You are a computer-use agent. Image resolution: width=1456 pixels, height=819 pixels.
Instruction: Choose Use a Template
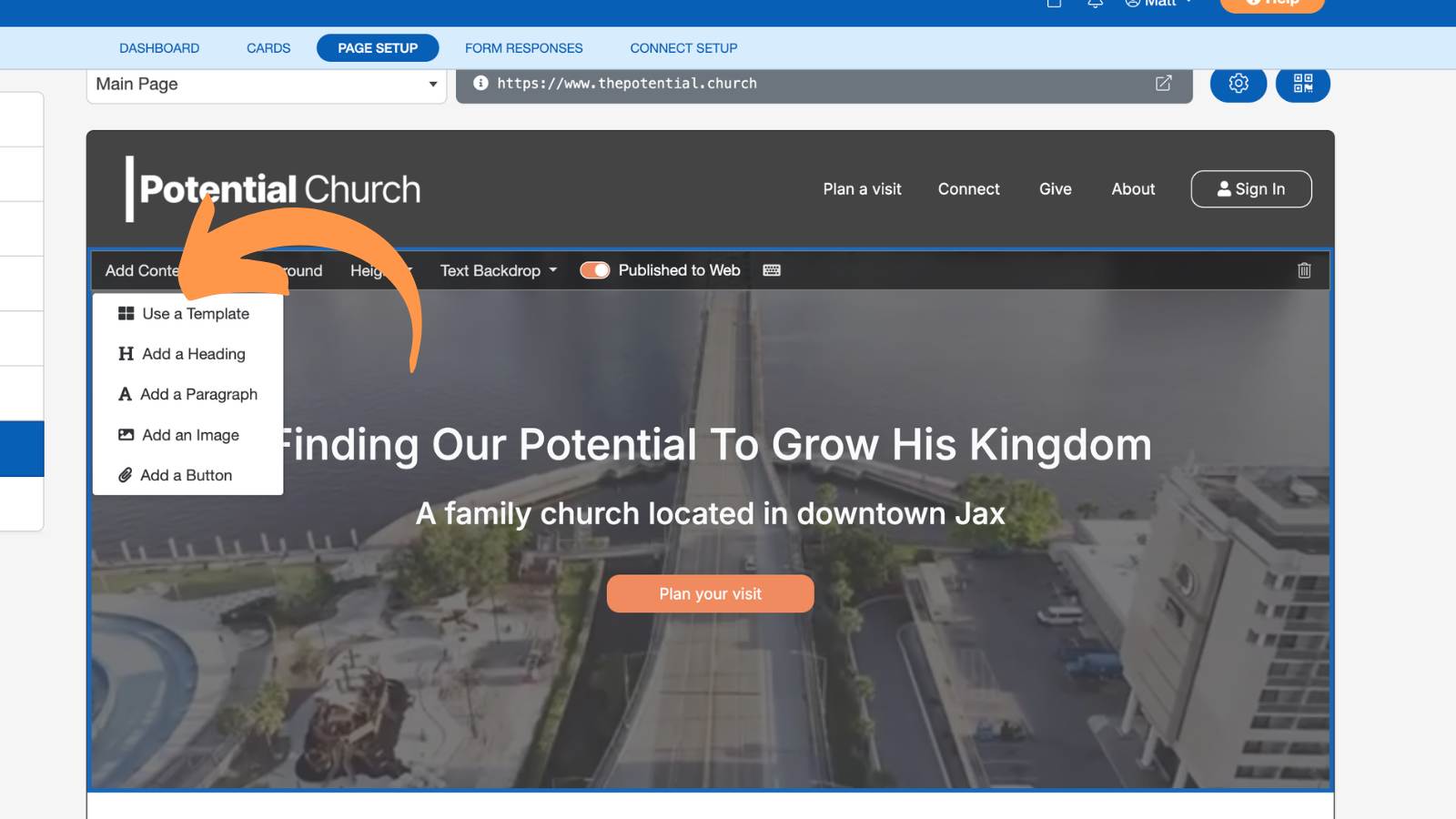[187, 314]
